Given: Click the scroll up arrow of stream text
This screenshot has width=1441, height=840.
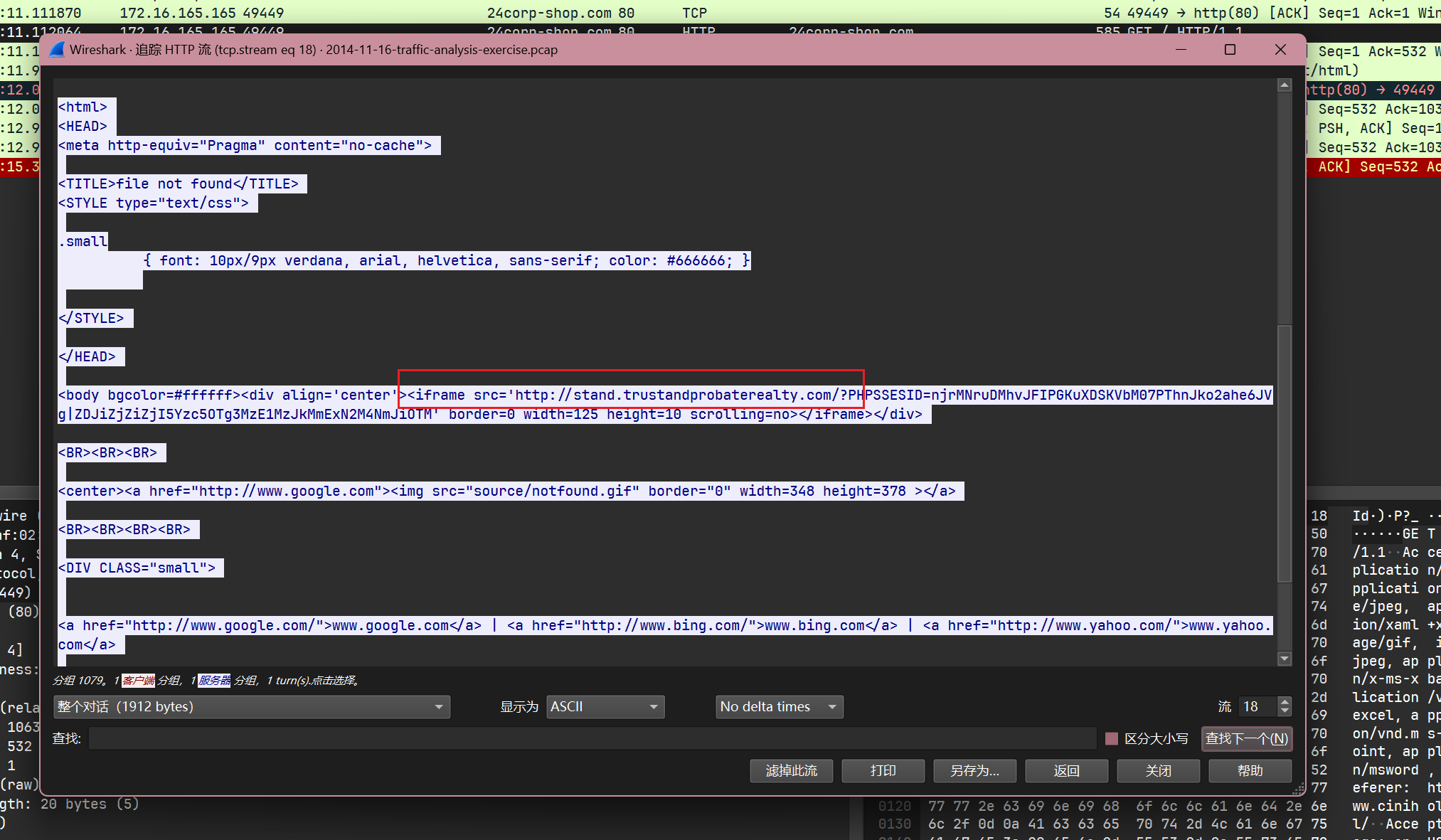Looking at the screenshot, I should [1284, 85].
